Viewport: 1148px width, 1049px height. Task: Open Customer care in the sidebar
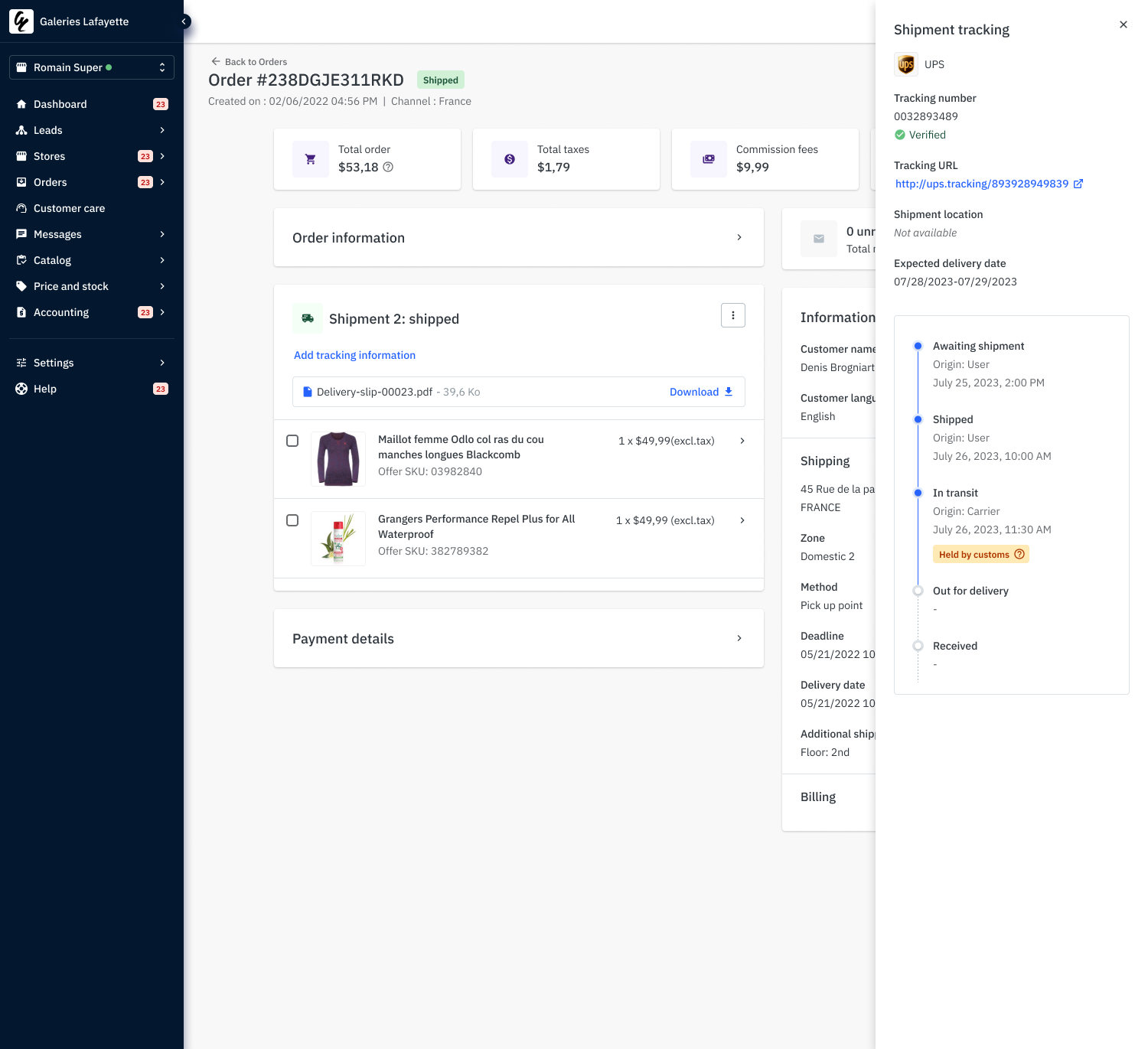tap(69, 208)
